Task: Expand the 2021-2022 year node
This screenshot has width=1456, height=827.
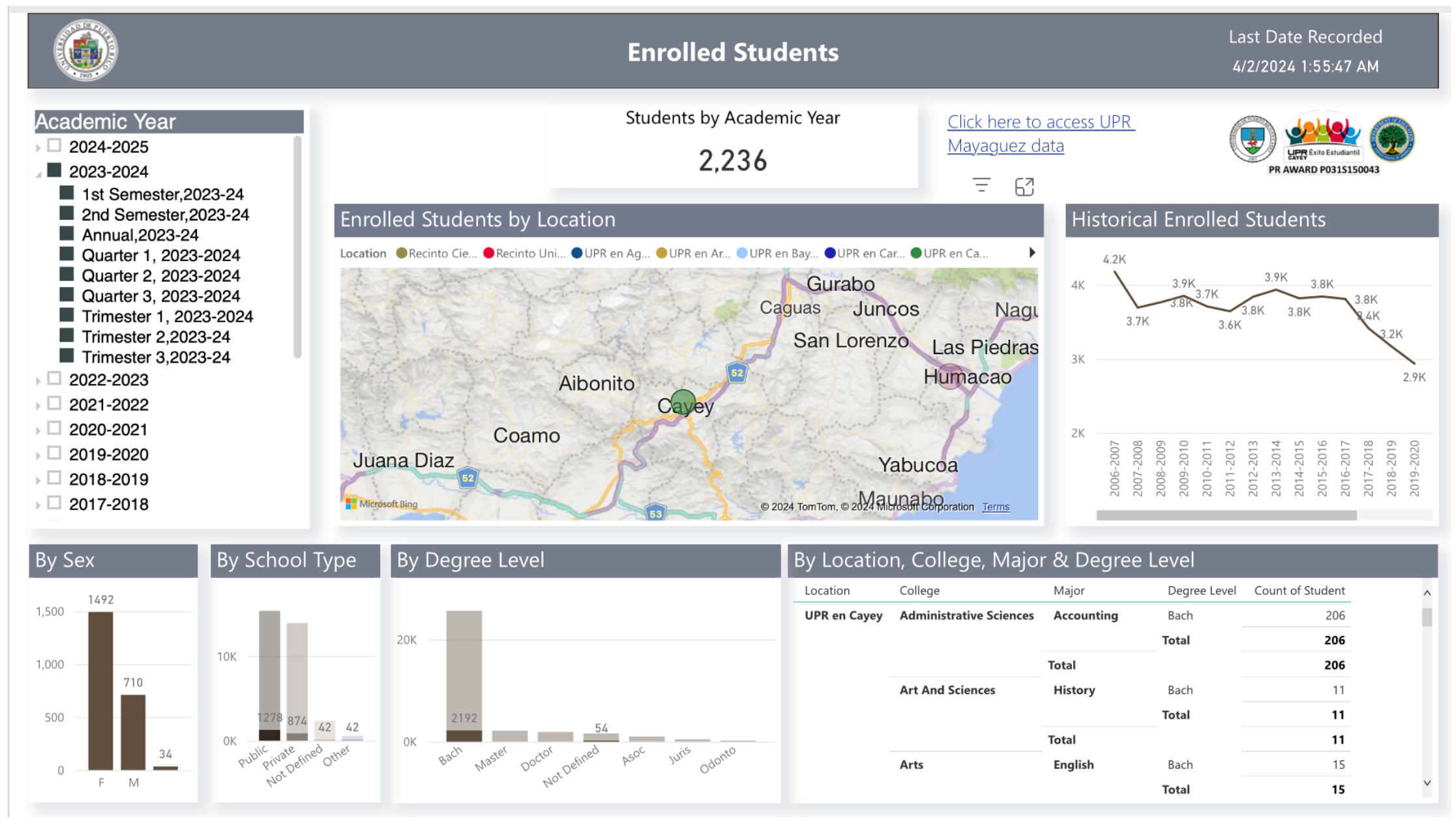Action: tap(38, 406)
